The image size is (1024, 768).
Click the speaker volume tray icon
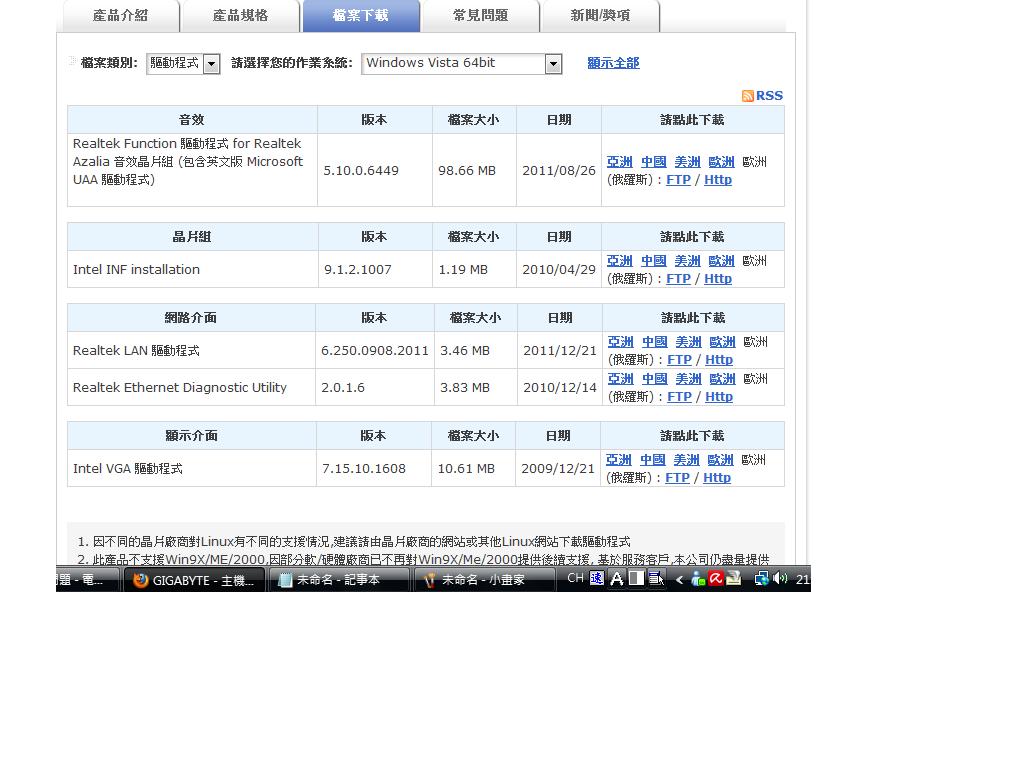point(780,579)
